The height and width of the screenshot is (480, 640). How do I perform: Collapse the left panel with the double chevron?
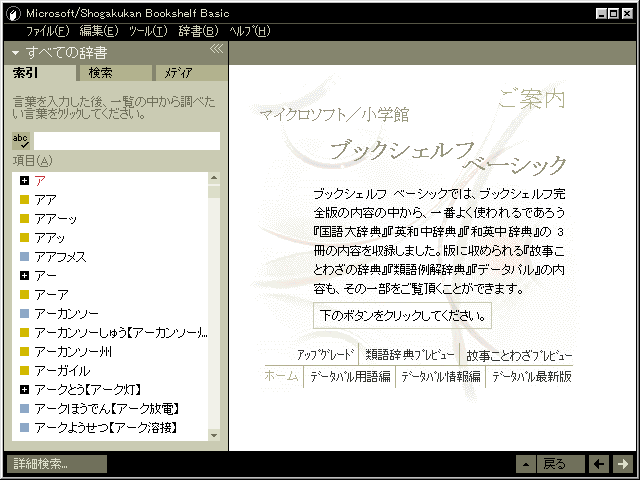coord(217,49)
